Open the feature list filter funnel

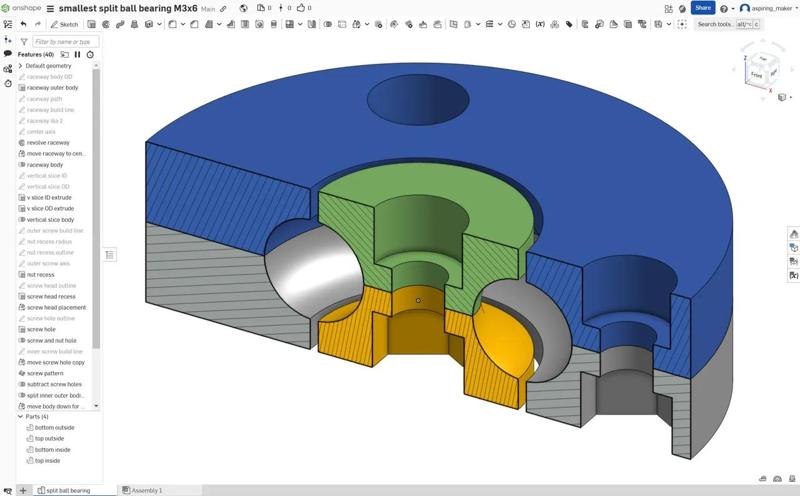pos(23,42)
